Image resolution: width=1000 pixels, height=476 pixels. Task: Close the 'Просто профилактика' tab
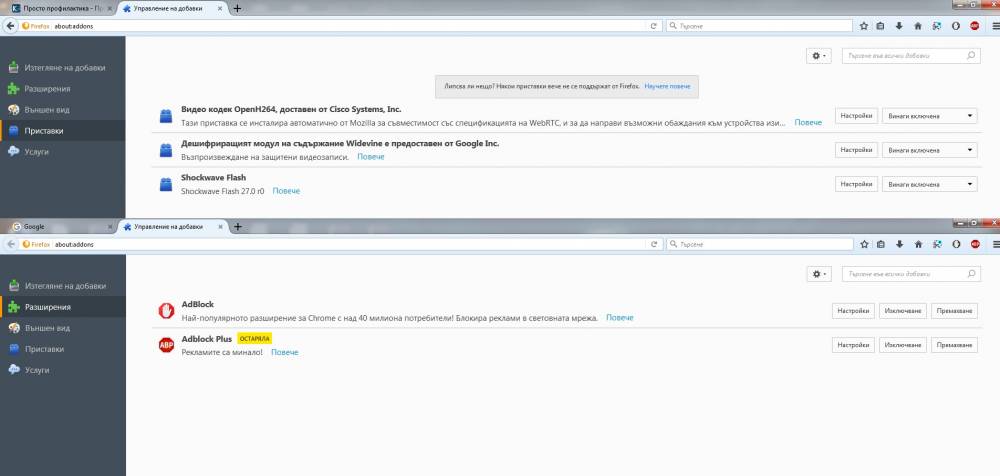(x=109, y=9)
